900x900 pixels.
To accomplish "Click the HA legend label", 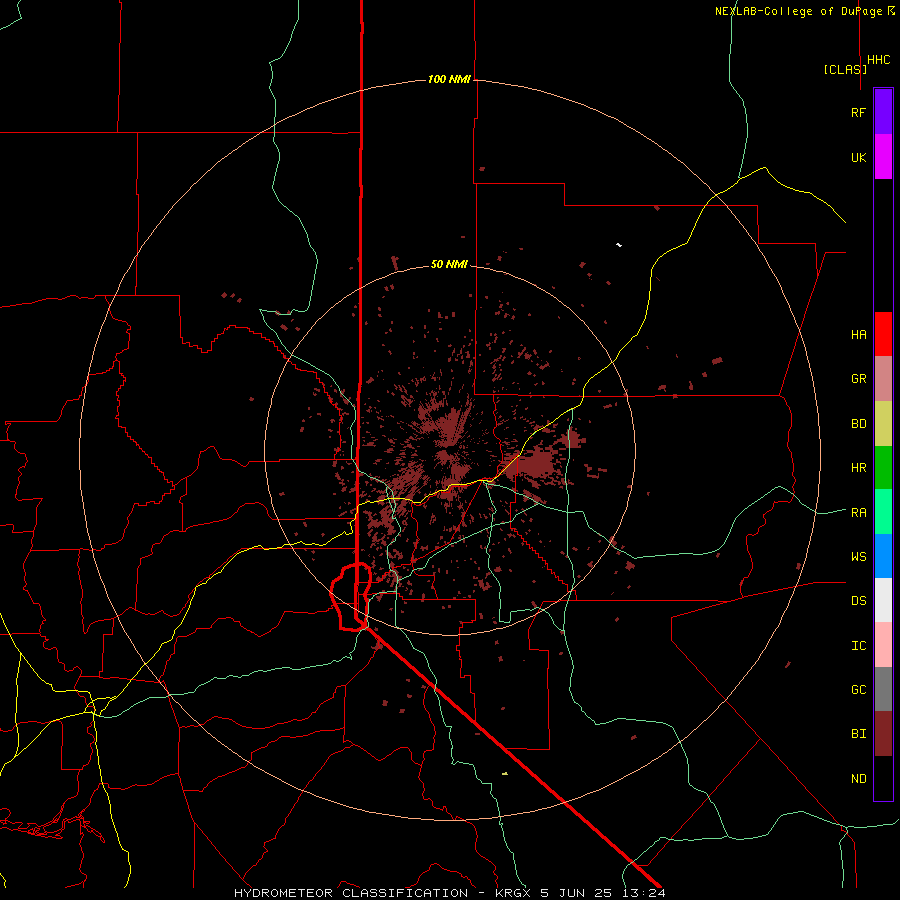I will [858, 335].
